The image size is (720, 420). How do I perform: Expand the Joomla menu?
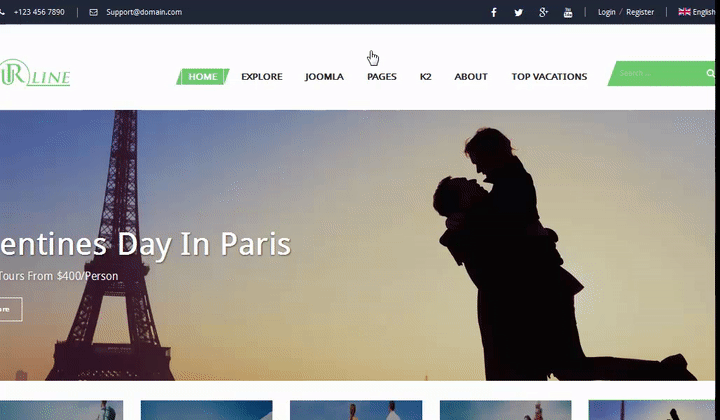coord(324,77)
